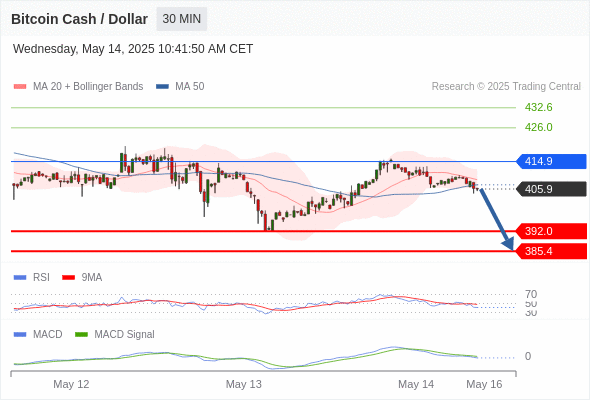Select the 414.9 blue pivot price tag

click(551, 161)
